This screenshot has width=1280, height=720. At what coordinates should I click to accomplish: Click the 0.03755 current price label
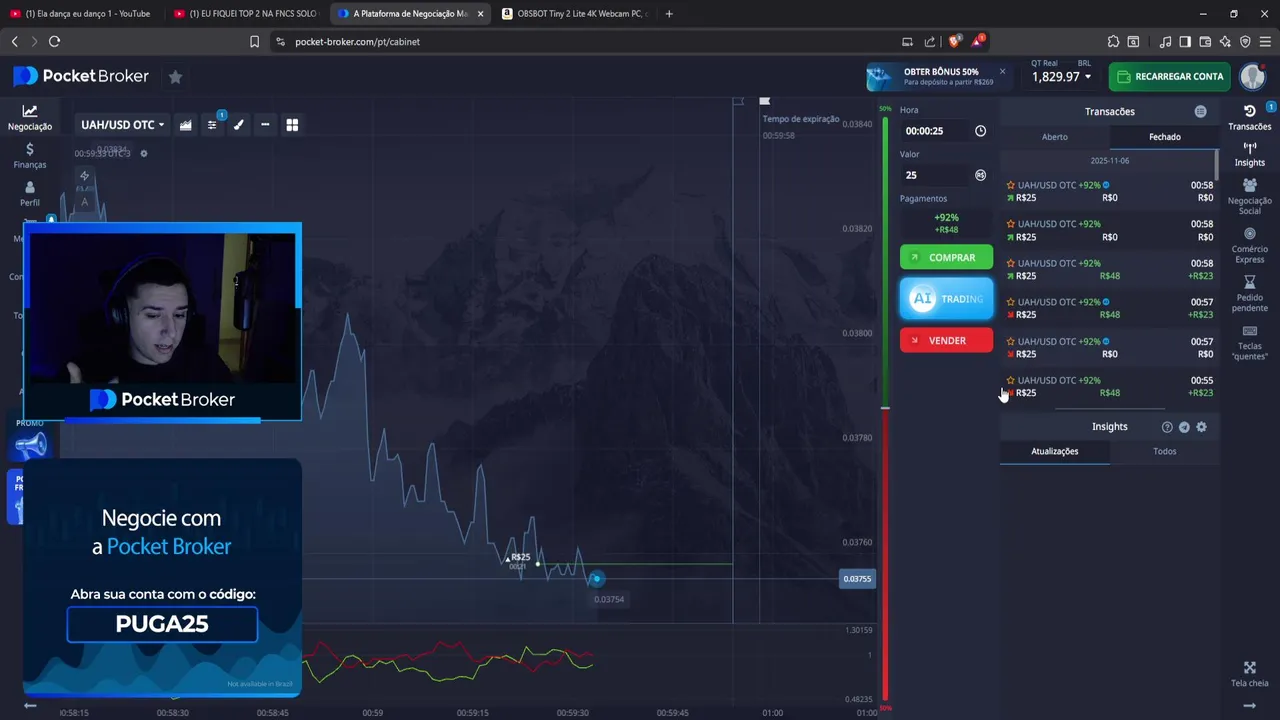[857, 579]
